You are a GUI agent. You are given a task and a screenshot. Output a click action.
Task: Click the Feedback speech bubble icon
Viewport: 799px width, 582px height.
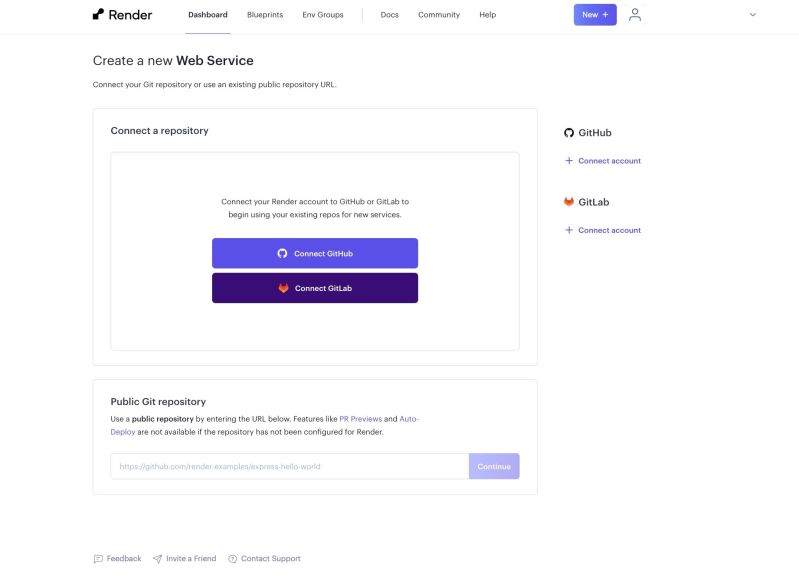tap(98, 559)
